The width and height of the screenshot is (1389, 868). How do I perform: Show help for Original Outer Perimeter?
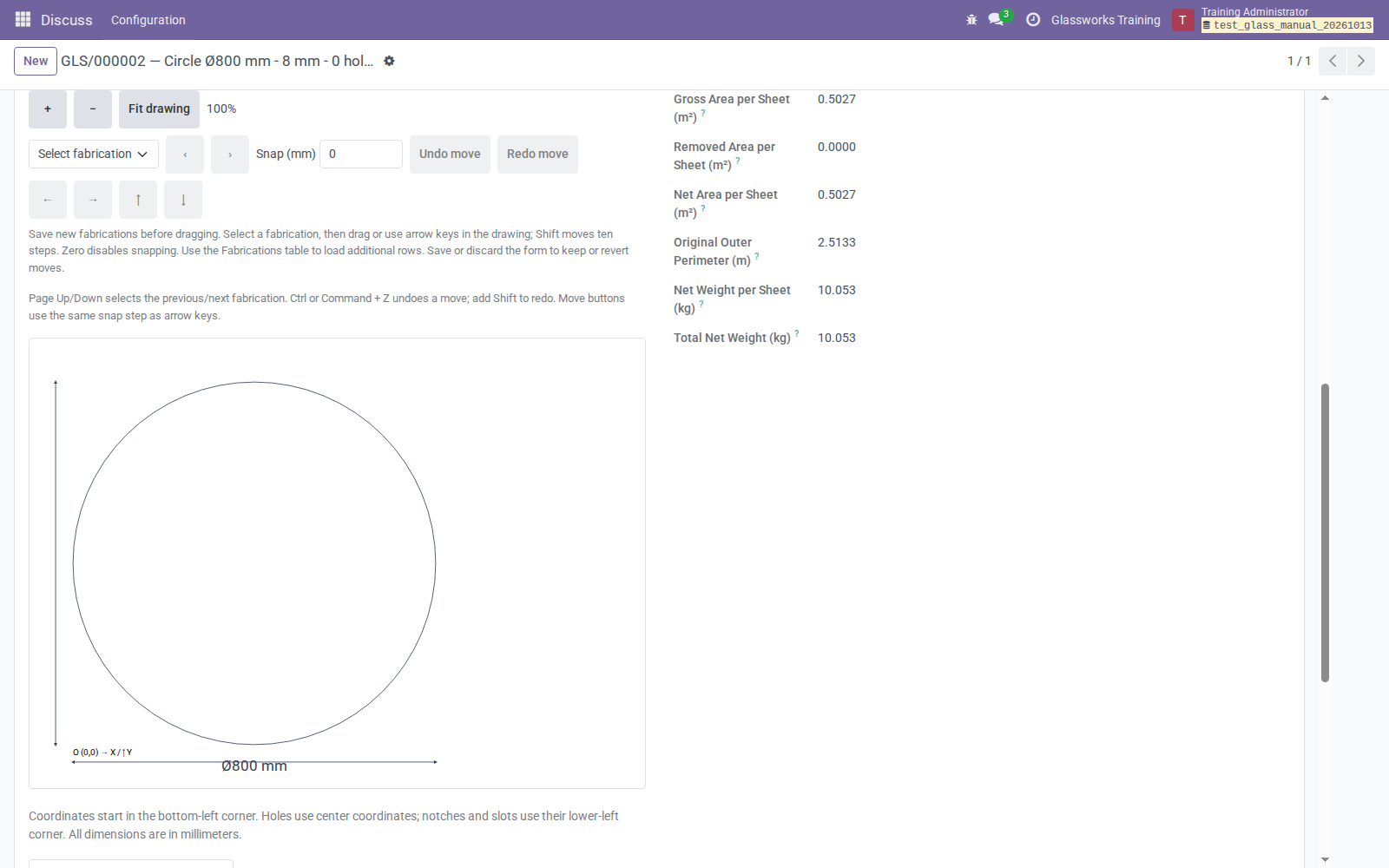tap(757, 256)
